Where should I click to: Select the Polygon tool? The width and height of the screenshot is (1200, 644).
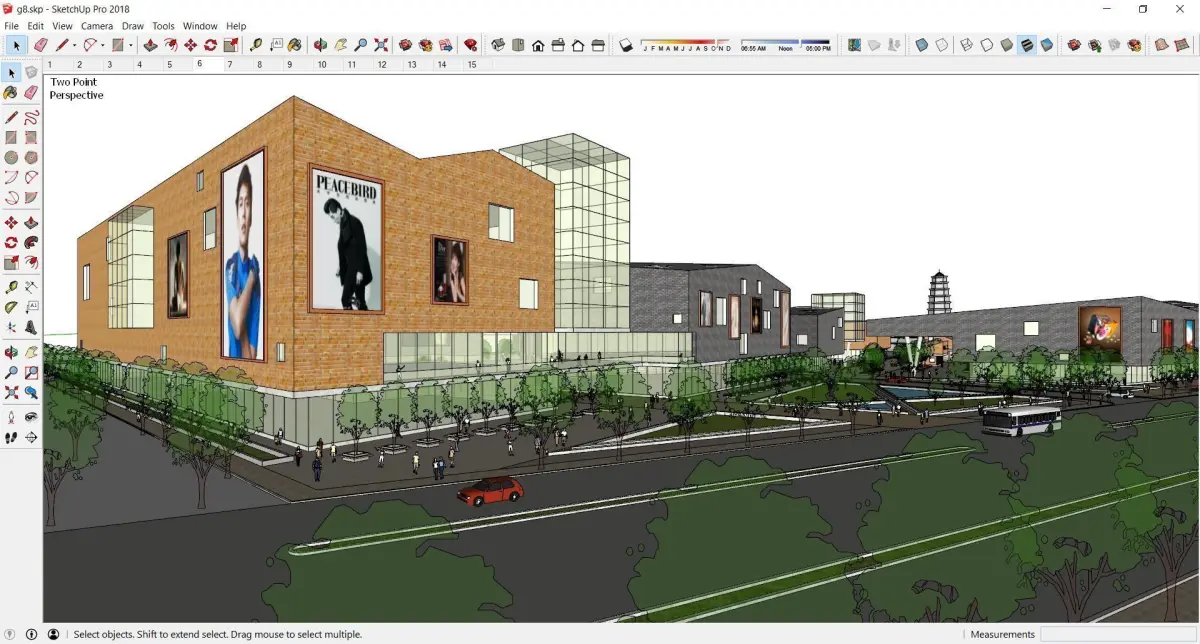coord(31,157)
